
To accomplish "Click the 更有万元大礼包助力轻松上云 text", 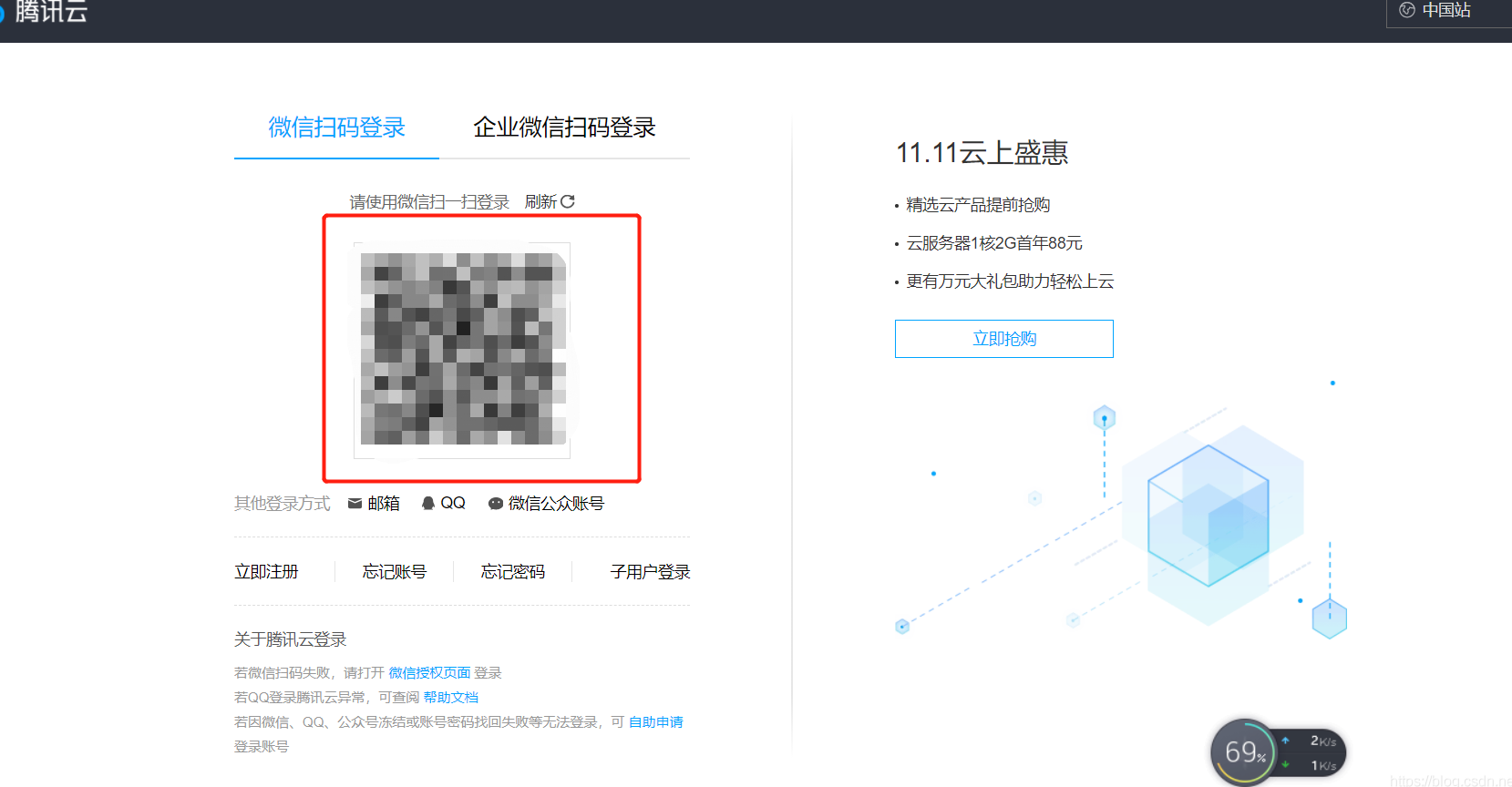I will [x=1010, y=281].
